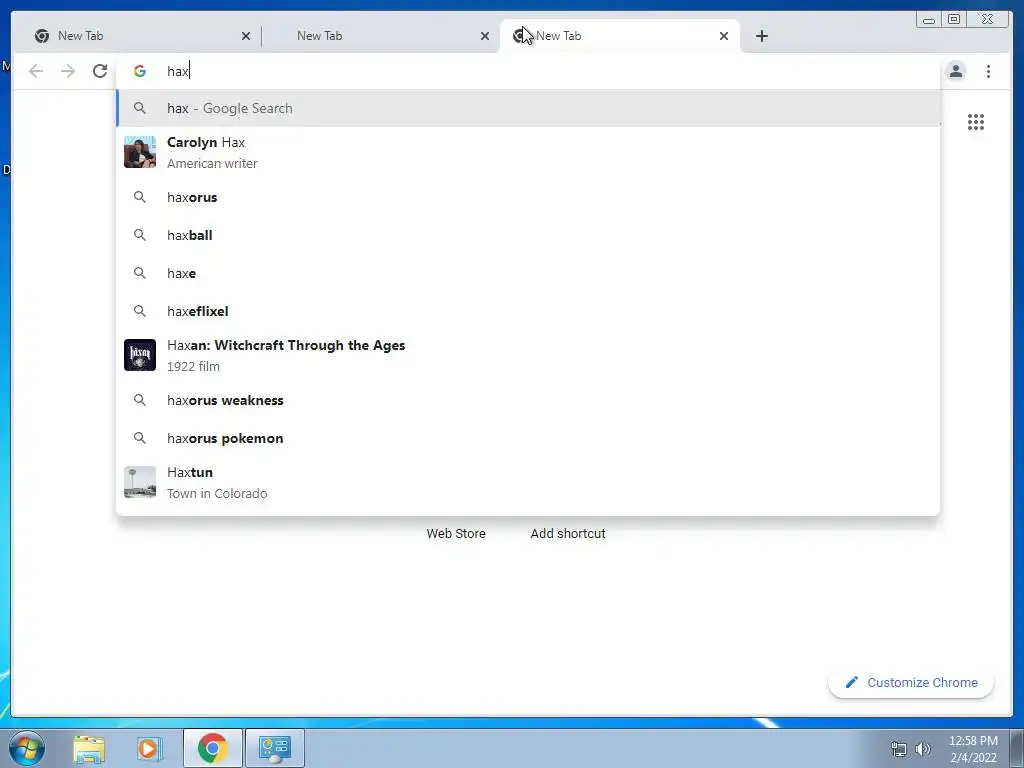Click in the address bar containing 'hax'
Viewport: 1024px width, 768px height.
pyautogui.click(x=528, y=71)
